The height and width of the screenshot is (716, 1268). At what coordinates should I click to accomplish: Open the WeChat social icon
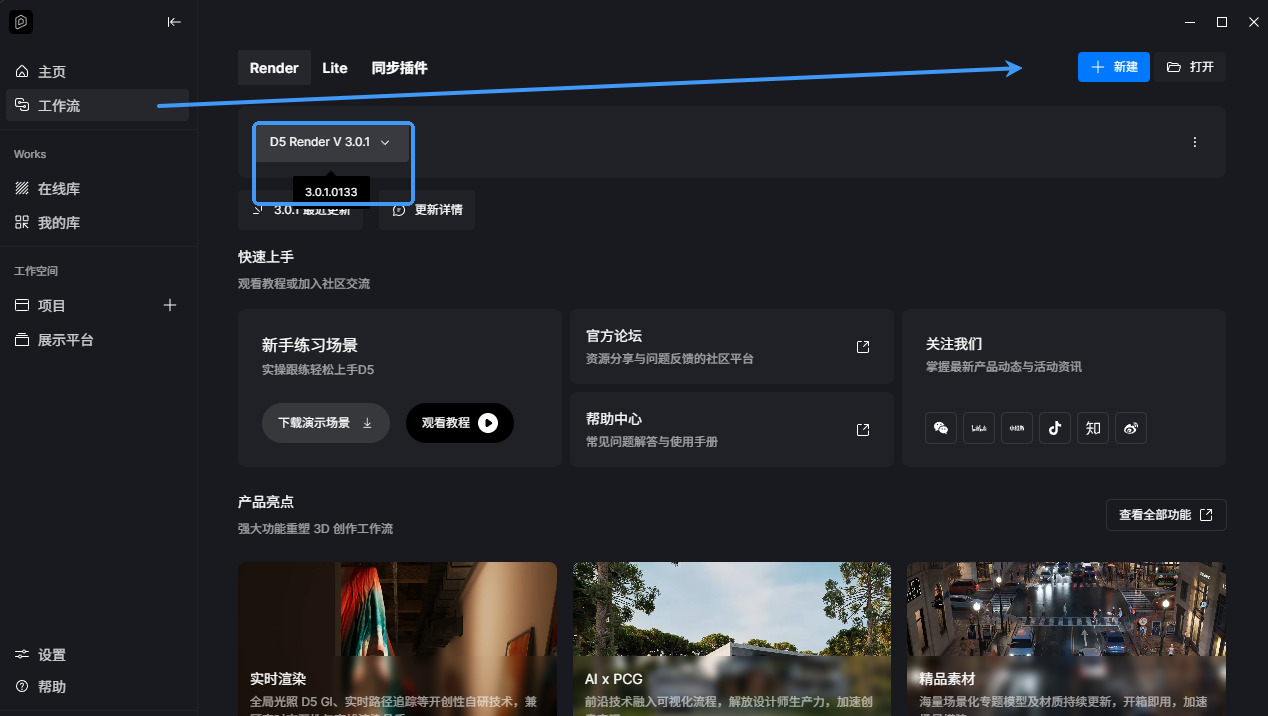tap(940, 428)
